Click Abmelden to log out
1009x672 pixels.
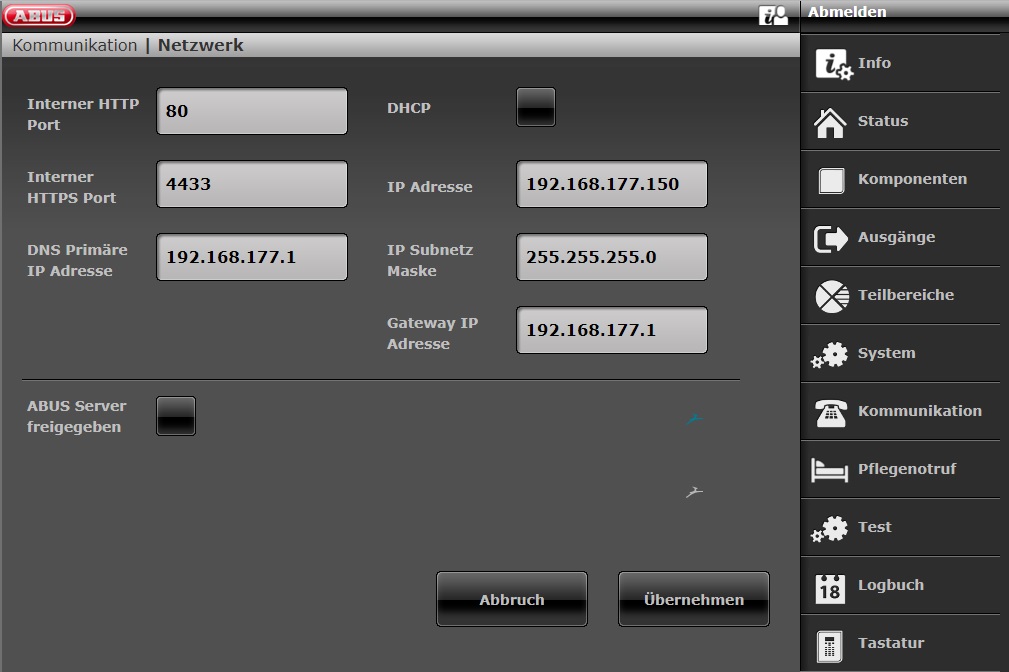[x=846, y=13]
